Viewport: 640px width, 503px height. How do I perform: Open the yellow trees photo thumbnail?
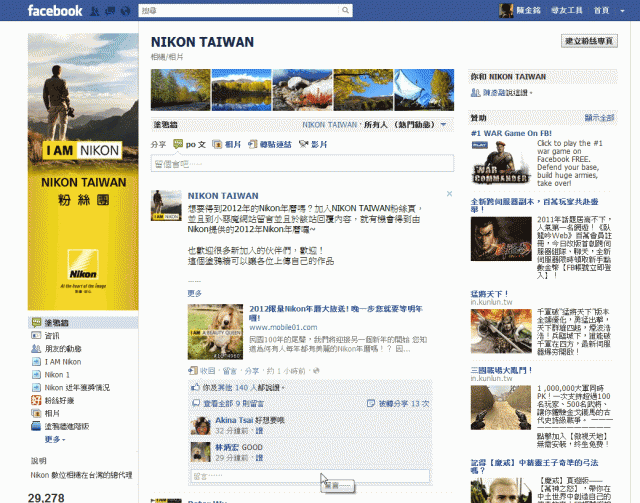coord(363,90)
